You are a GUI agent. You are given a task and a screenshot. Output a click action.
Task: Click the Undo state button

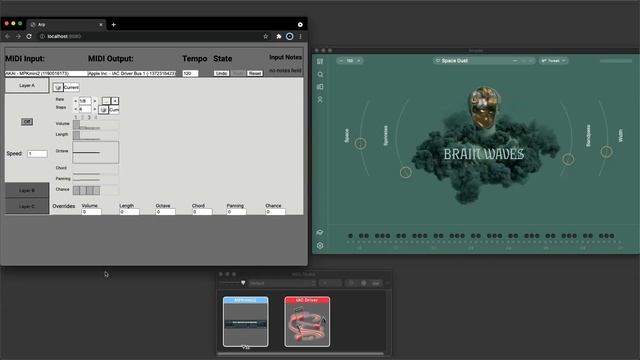(x=222, y=73)
